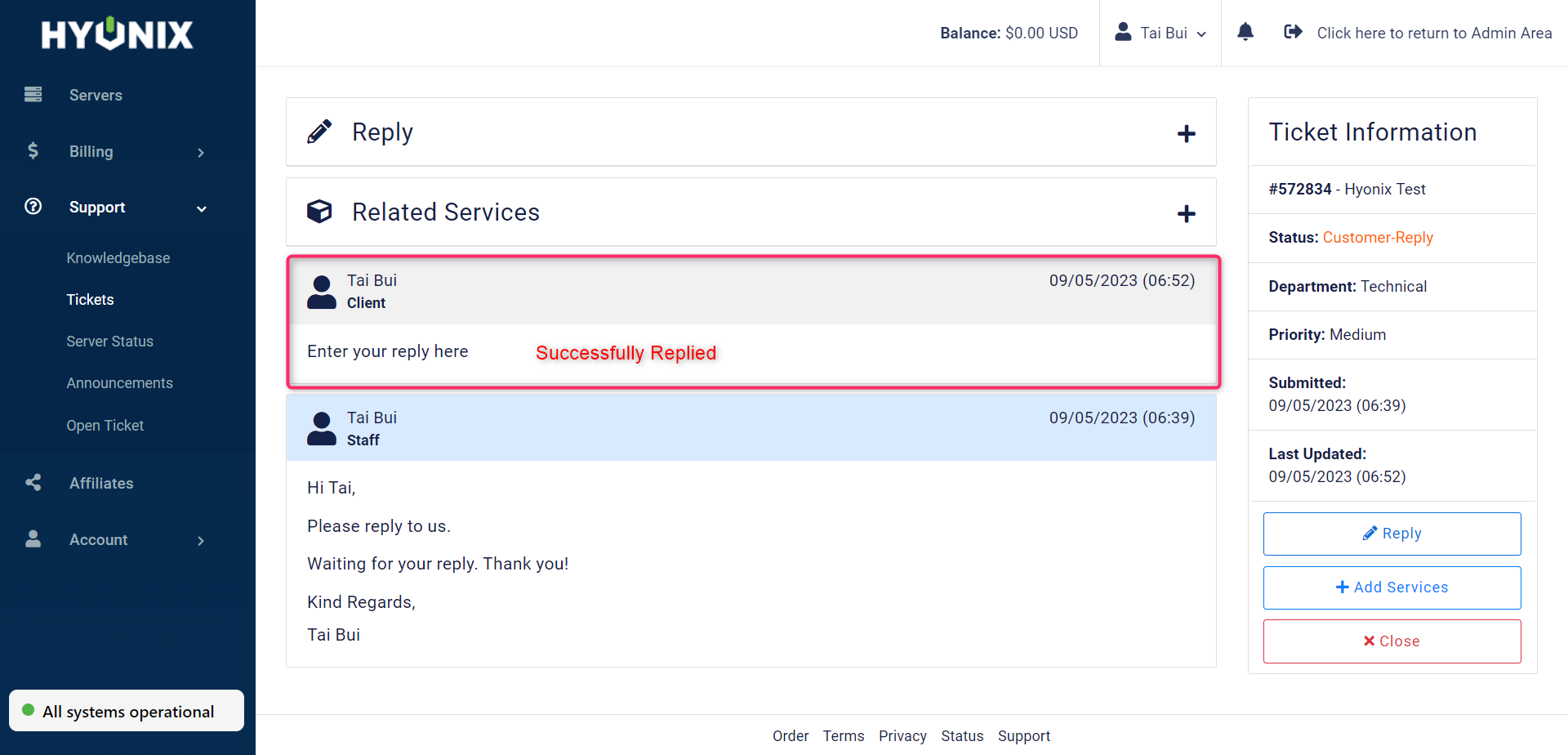The height and width of the screenshot is (755, 1568).
Task: Expand Related Services with plus sign
Action: (1186, 213)
